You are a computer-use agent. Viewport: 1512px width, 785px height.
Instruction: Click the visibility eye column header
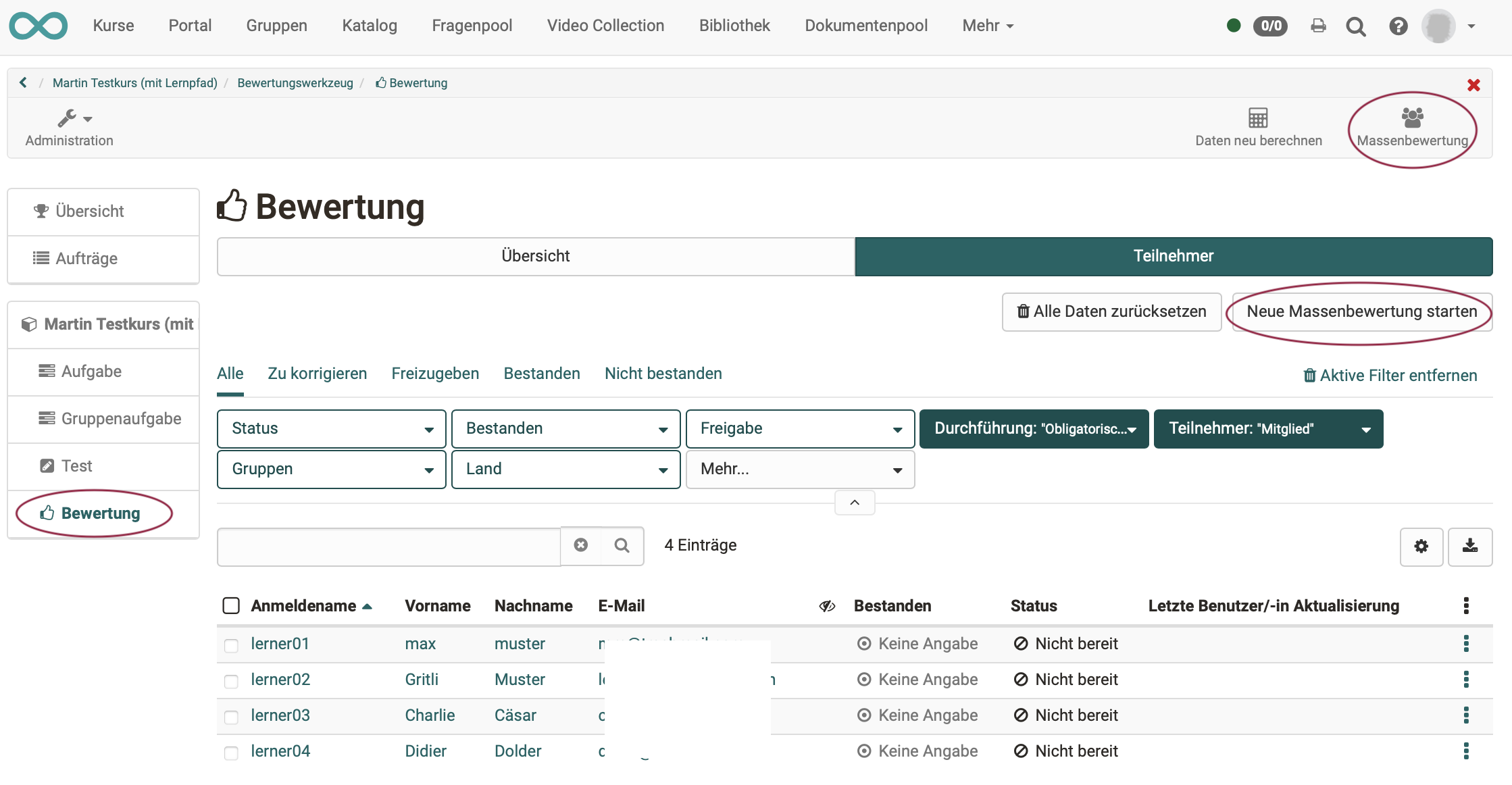click(828, 606)
